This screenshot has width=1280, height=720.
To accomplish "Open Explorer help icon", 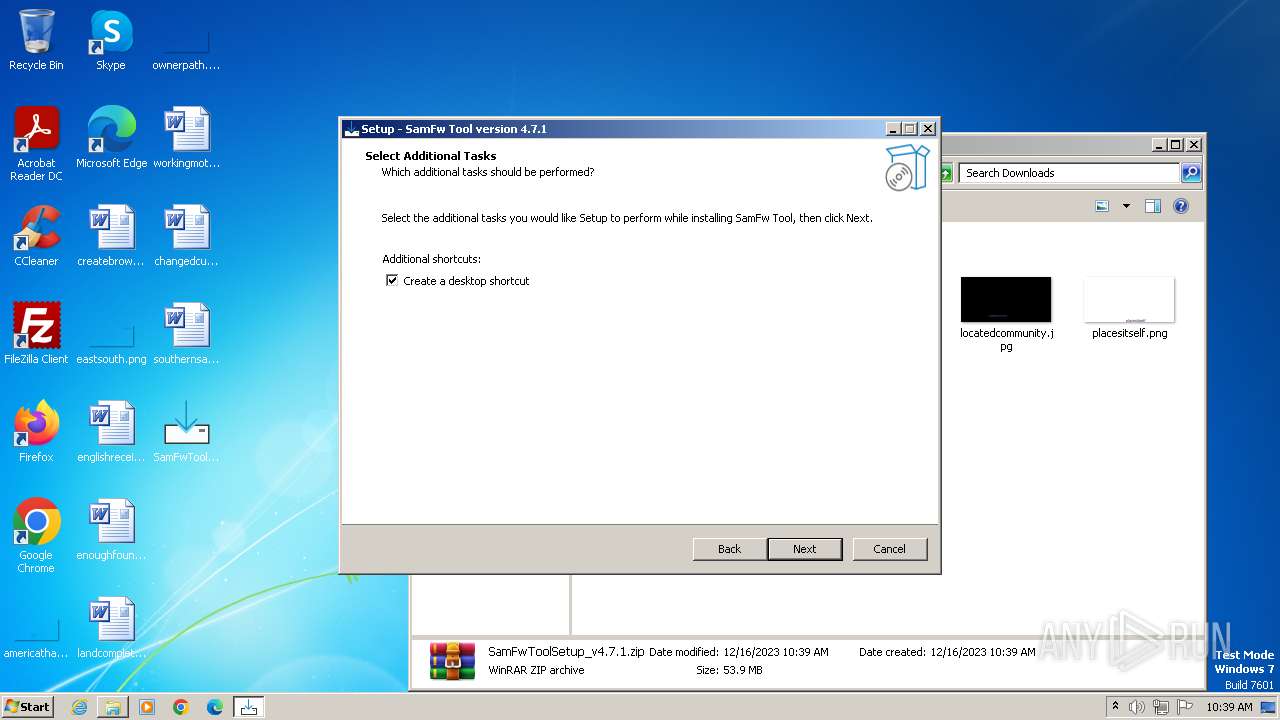I will [x=1181, y=206].
